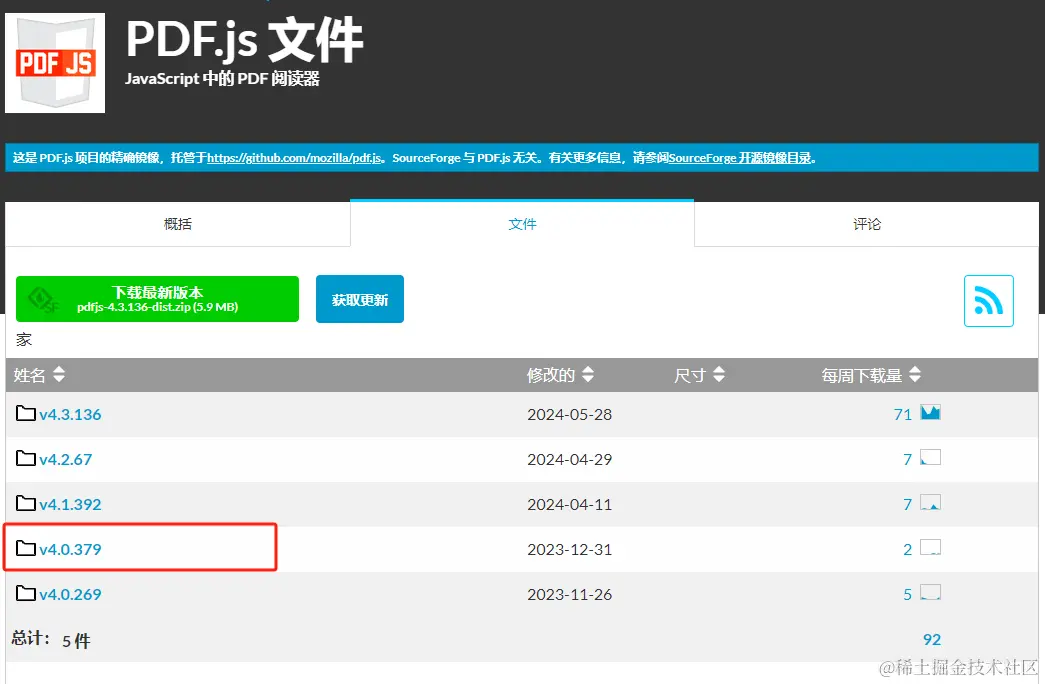
Task: Sort files by the 修改的 column arrows
Action: [x=587, y=374]
